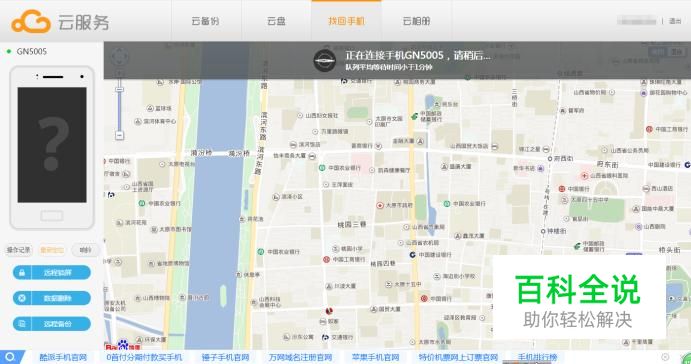Click the 数据删除 data erase button
Viewport: 691px width, 364px height.
(52, 298)
